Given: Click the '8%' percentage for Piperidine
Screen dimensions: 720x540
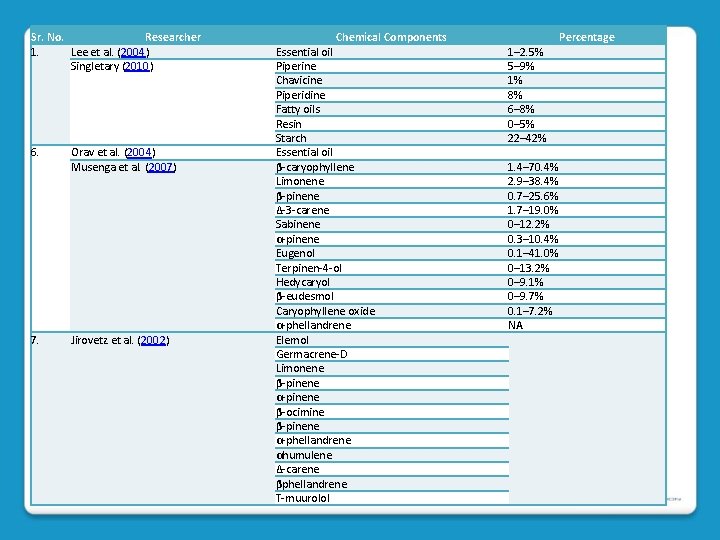Looking at the screenshot, I should pyautogui.click(x=515, y=95).
